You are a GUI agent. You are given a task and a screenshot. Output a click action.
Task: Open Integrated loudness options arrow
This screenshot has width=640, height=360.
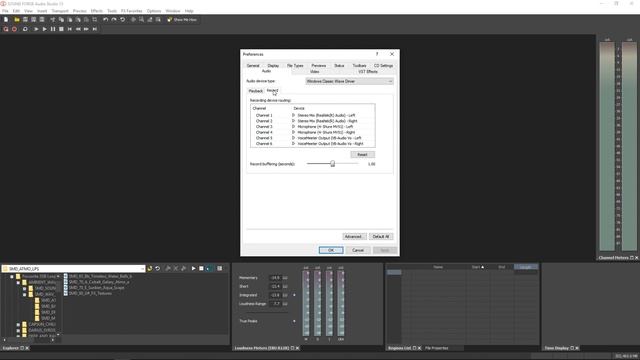point(294,295)
